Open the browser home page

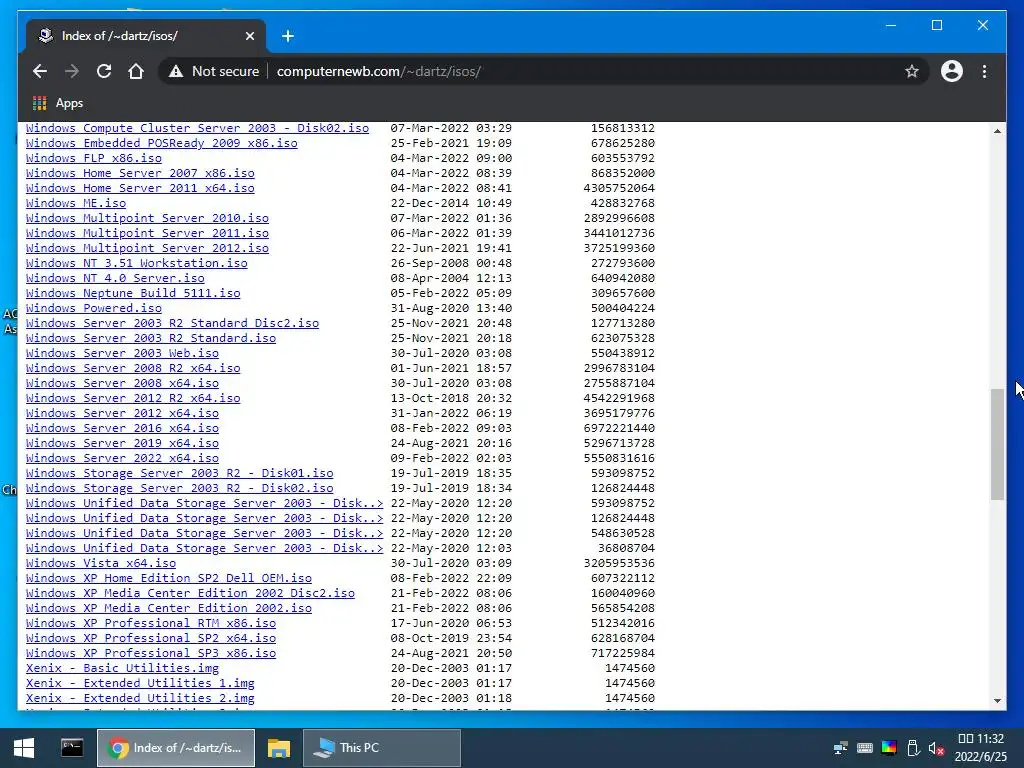(136, 71)
